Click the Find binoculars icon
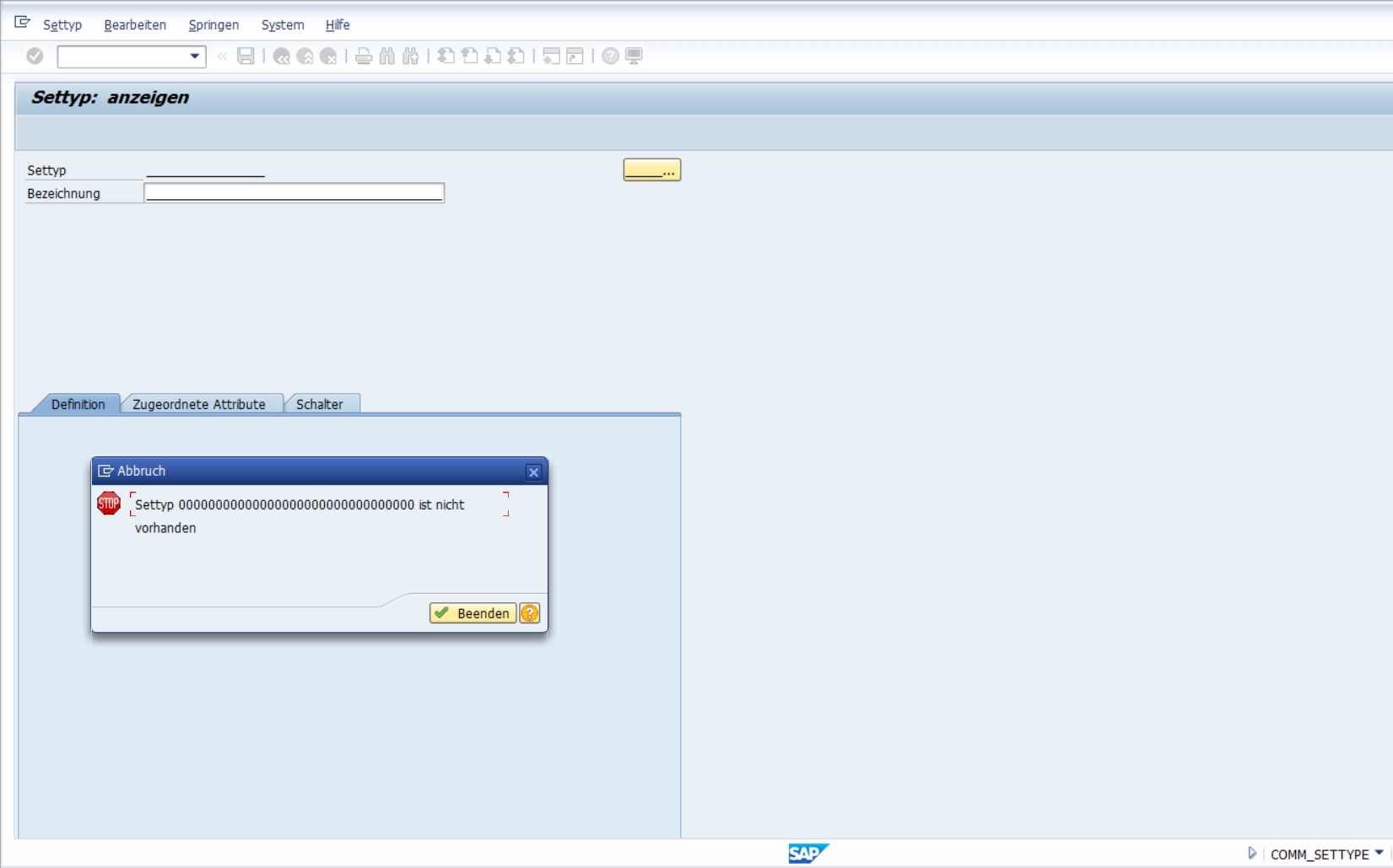This screenshot has height=868, width=1393. (x=387, y=57)
